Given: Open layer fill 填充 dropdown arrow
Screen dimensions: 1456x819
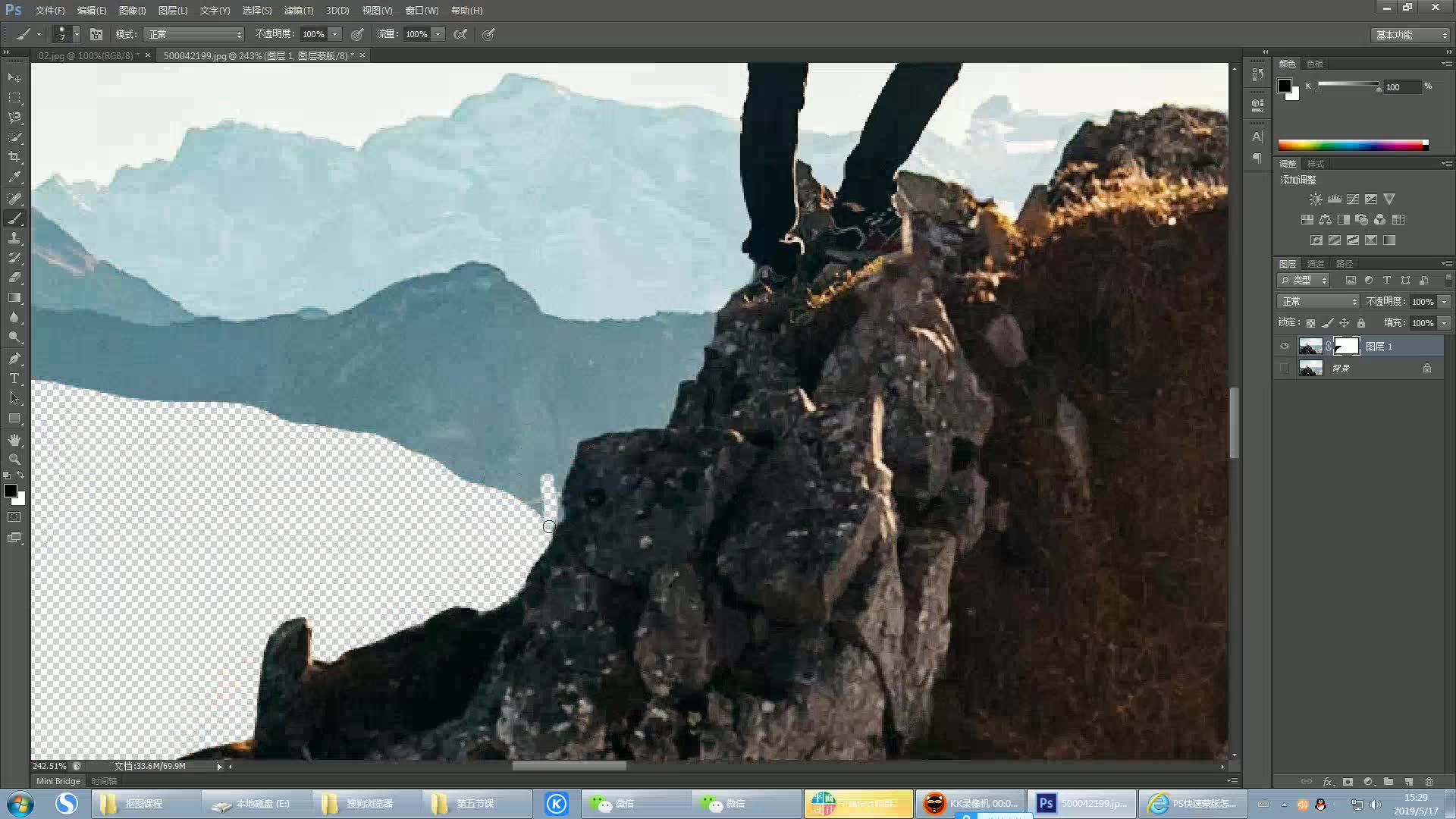Looking at the screenshot, I should coord(1445,323).
